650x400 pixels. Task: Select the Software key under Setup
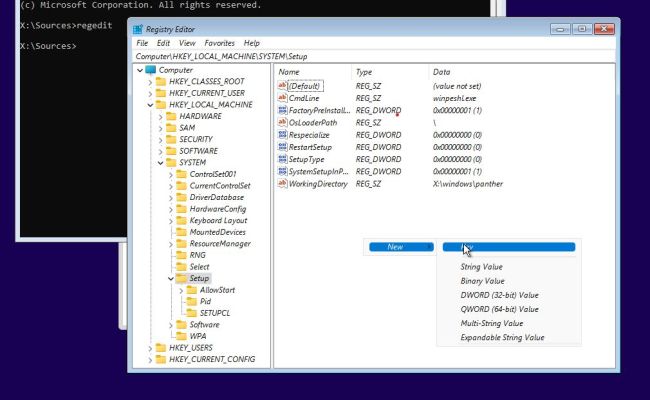(204, 325)
